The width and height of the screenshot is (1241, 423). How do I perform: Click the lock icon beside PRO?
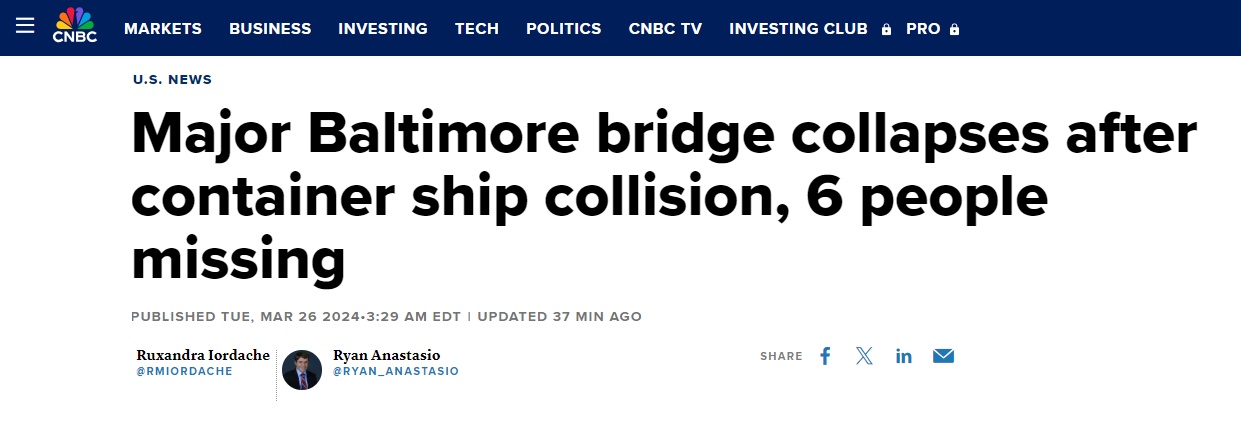[955, 30]
